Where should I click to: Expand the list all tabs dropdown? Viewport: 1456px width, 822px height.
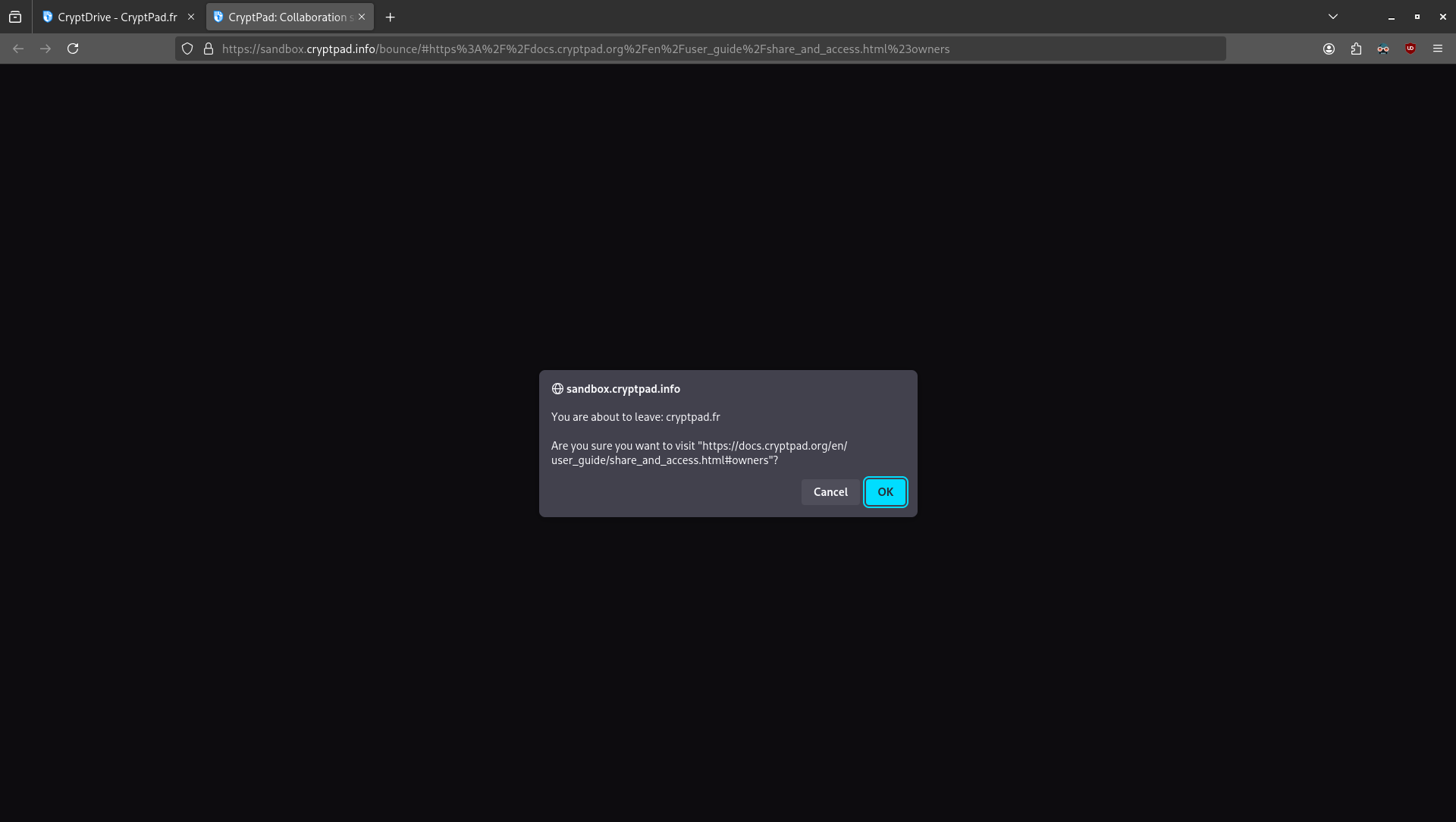(x=1332, y=17)
